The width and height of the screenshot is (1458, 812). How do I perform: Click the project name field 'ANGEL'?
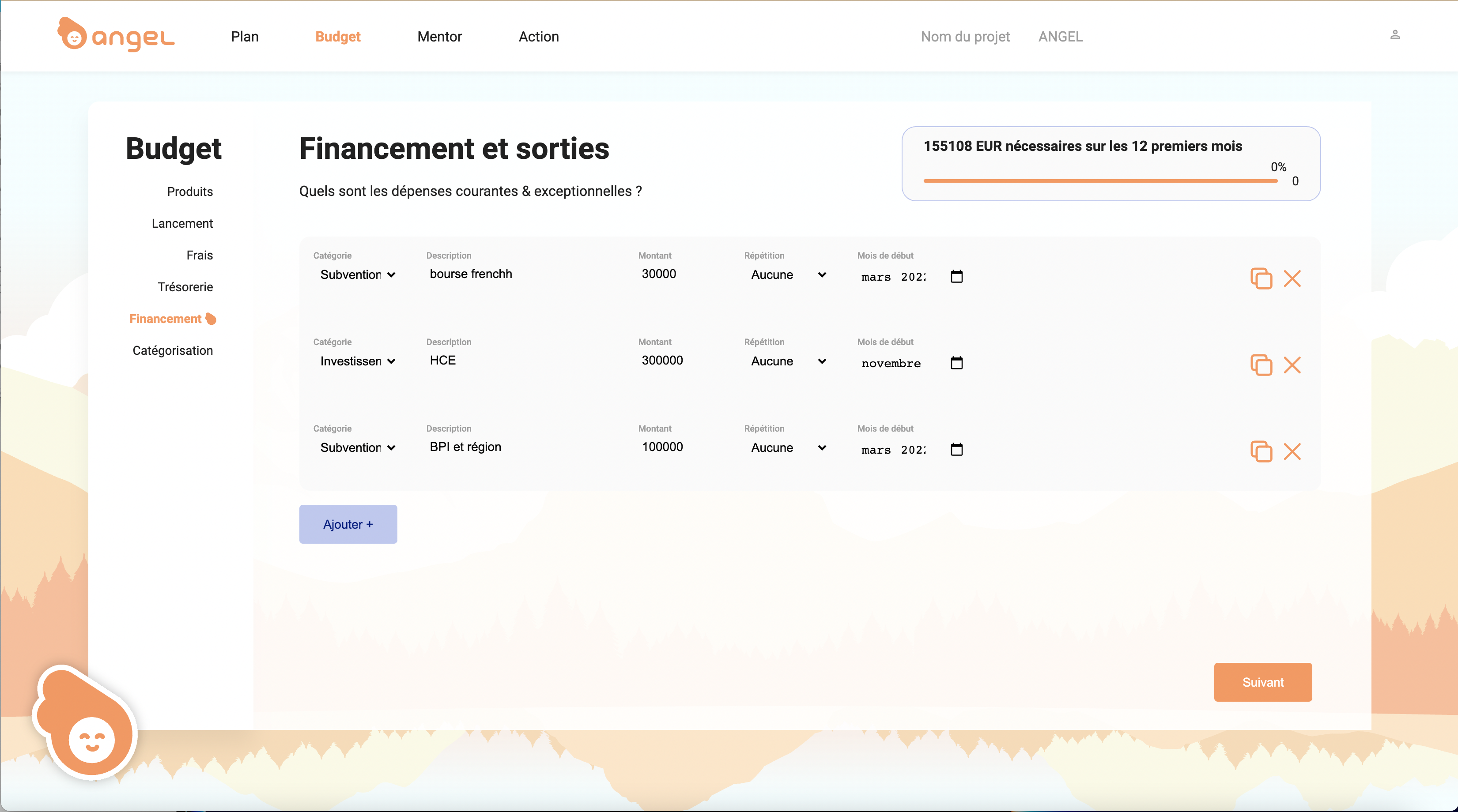click(1060, 37)
